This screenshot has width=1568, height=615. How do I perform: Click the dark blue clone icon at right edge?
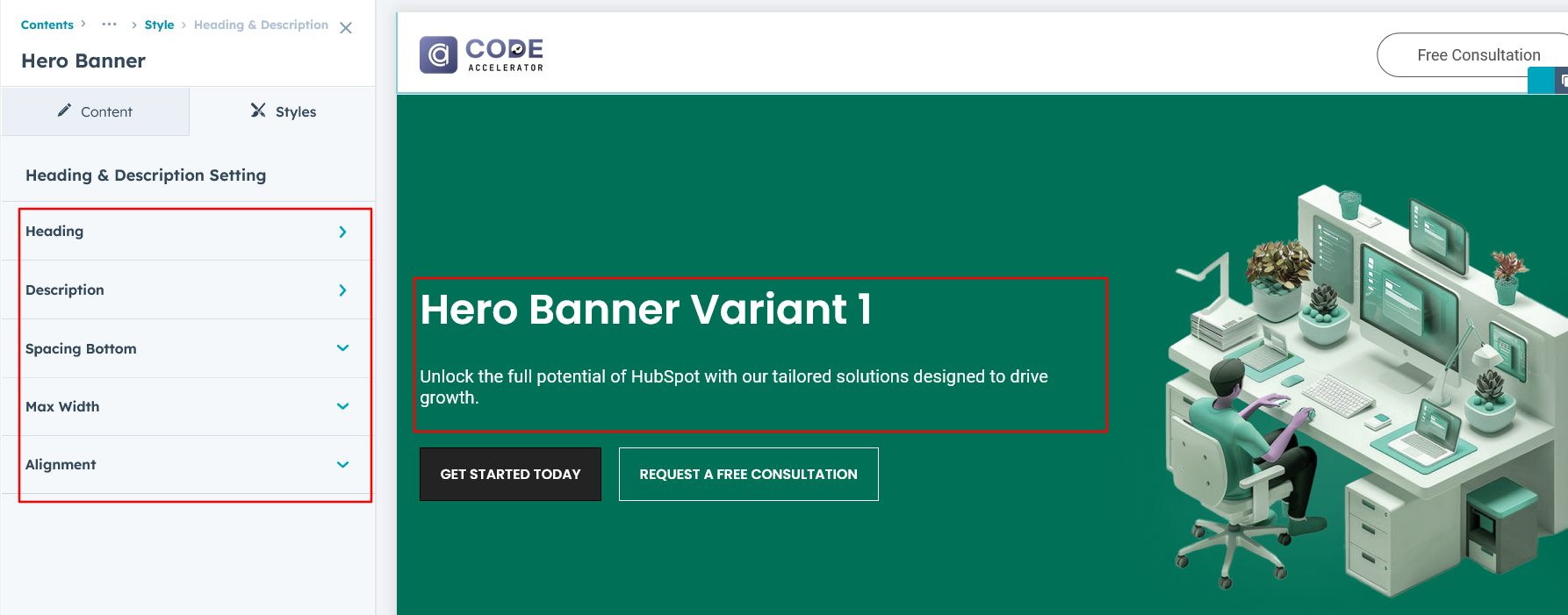(x=1562, y=82)
